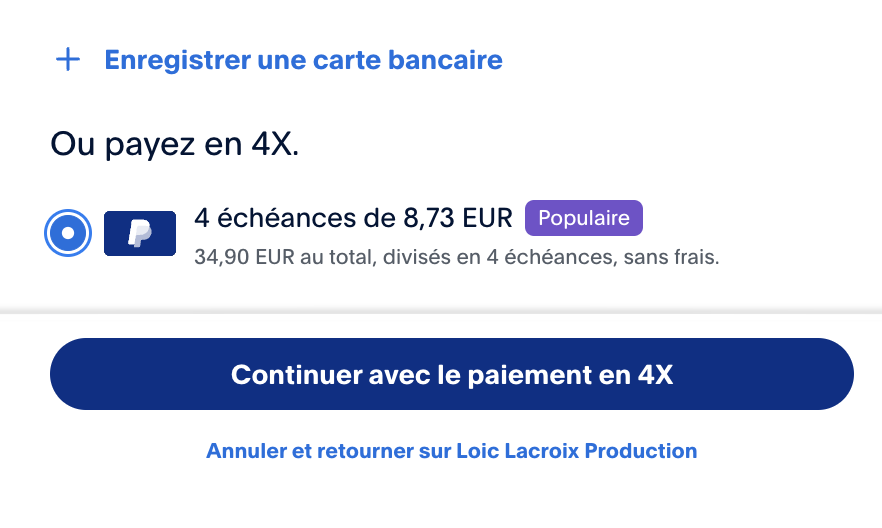The height and width of the screenshot is (528, 882).
Task: Click the plus icon to add a card
Action: [68, 60]
